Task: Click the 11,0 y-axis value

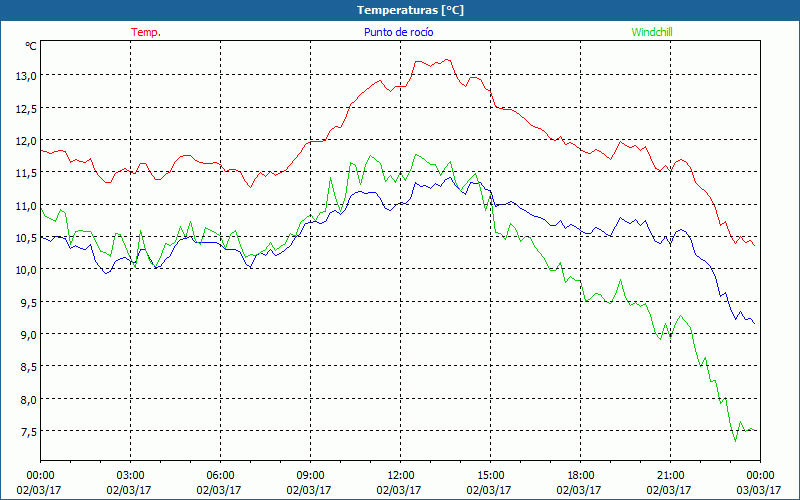Action: coord(26,205)
